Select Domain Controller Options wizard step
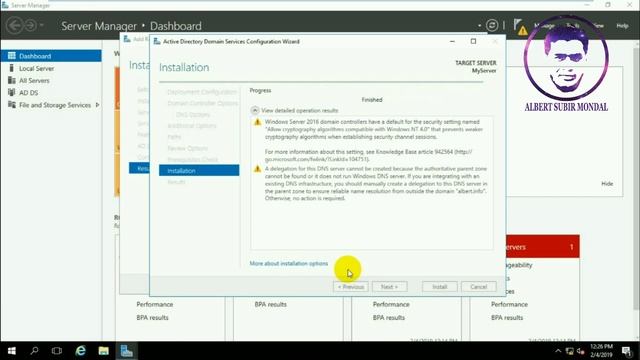Viewport: 640px width, 360px height. click(202, 103)
